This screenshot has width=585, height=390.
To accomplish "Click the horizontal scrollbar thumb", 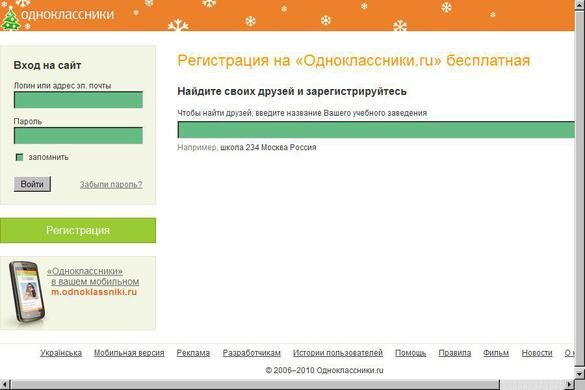I will (x=255, y=384).
